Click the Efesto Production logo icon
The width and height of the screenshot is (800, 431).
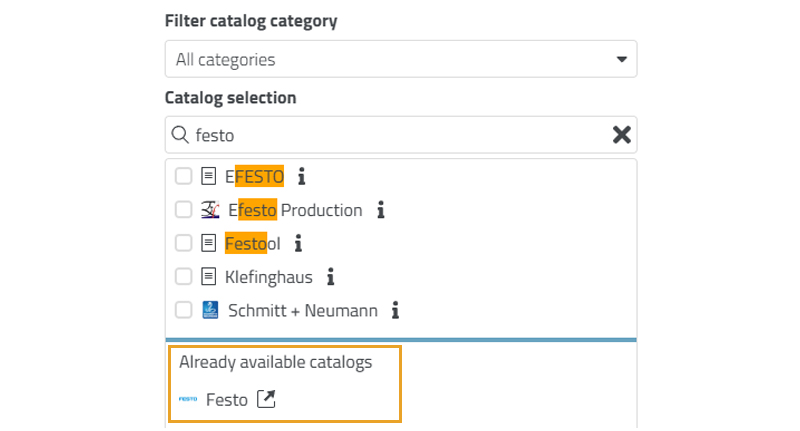tap(210, 210)
